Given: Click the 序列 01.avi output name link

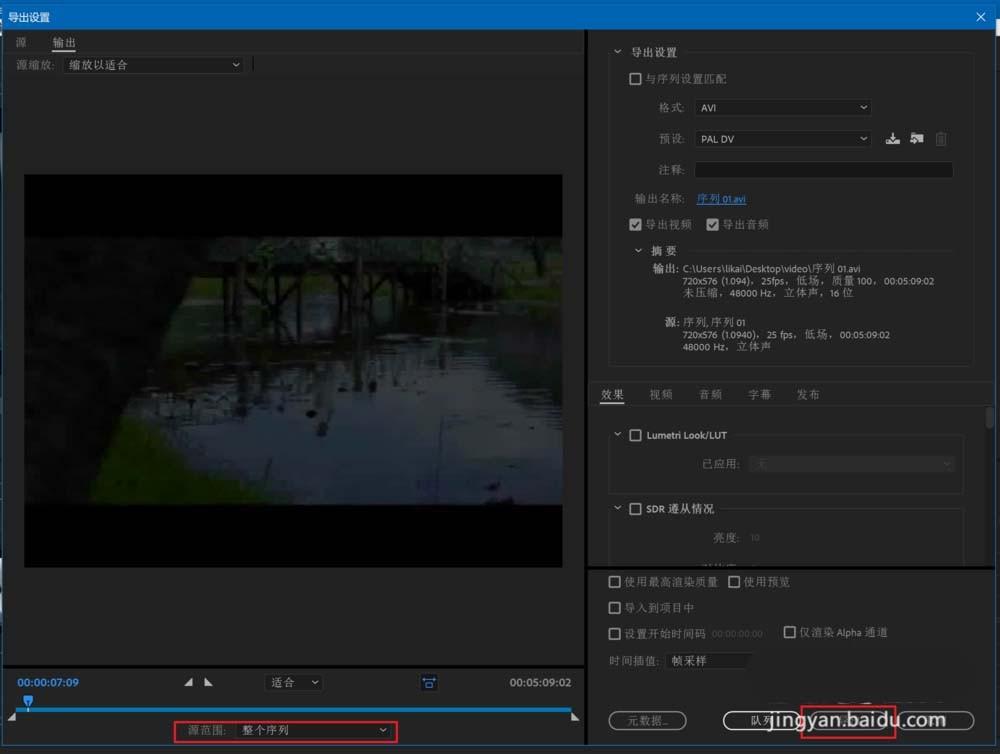Looking at the screenshot, I should (x=721, y=199).
